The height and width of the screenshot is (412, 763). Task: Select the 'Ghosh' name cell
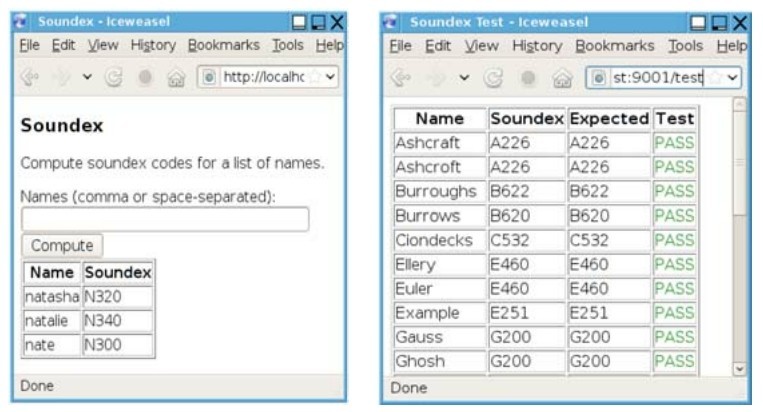[x=440, y=362]
